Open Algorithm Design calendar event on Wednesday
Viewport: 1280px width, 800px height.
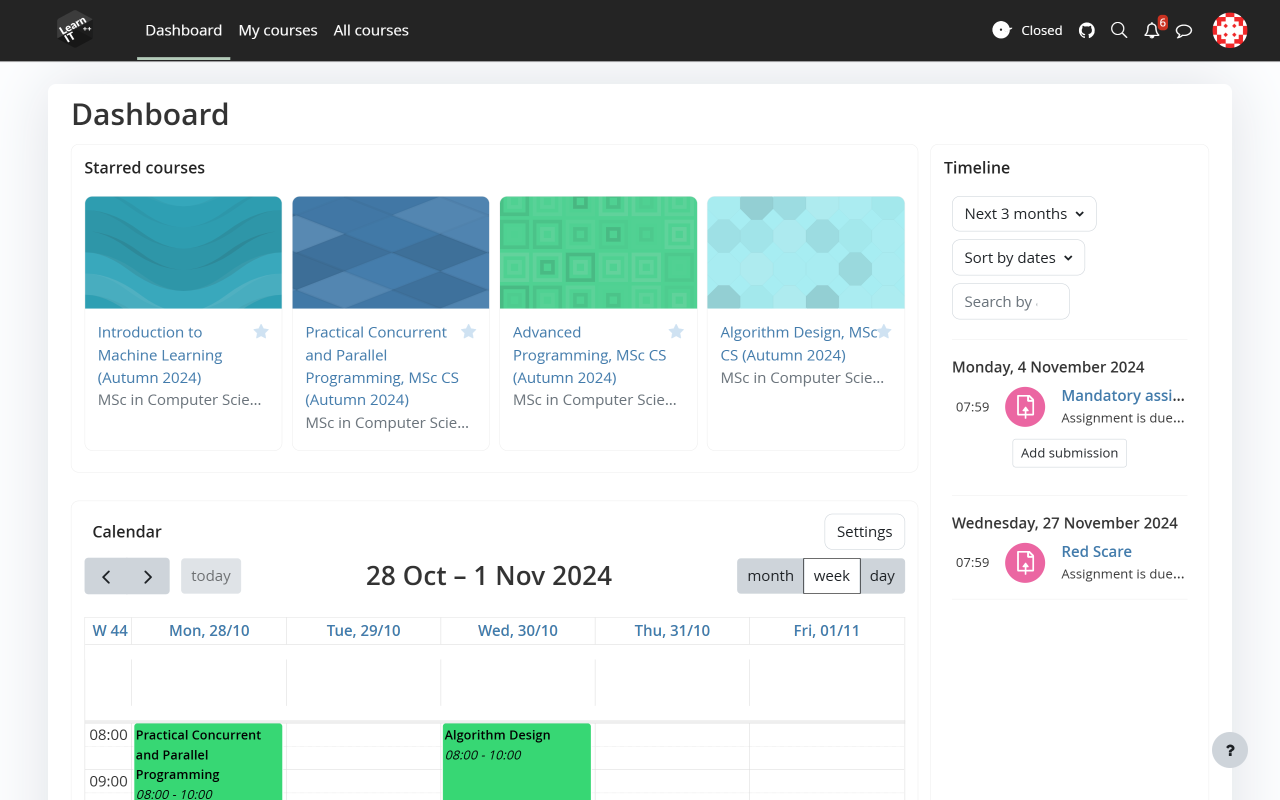point(517,762)
